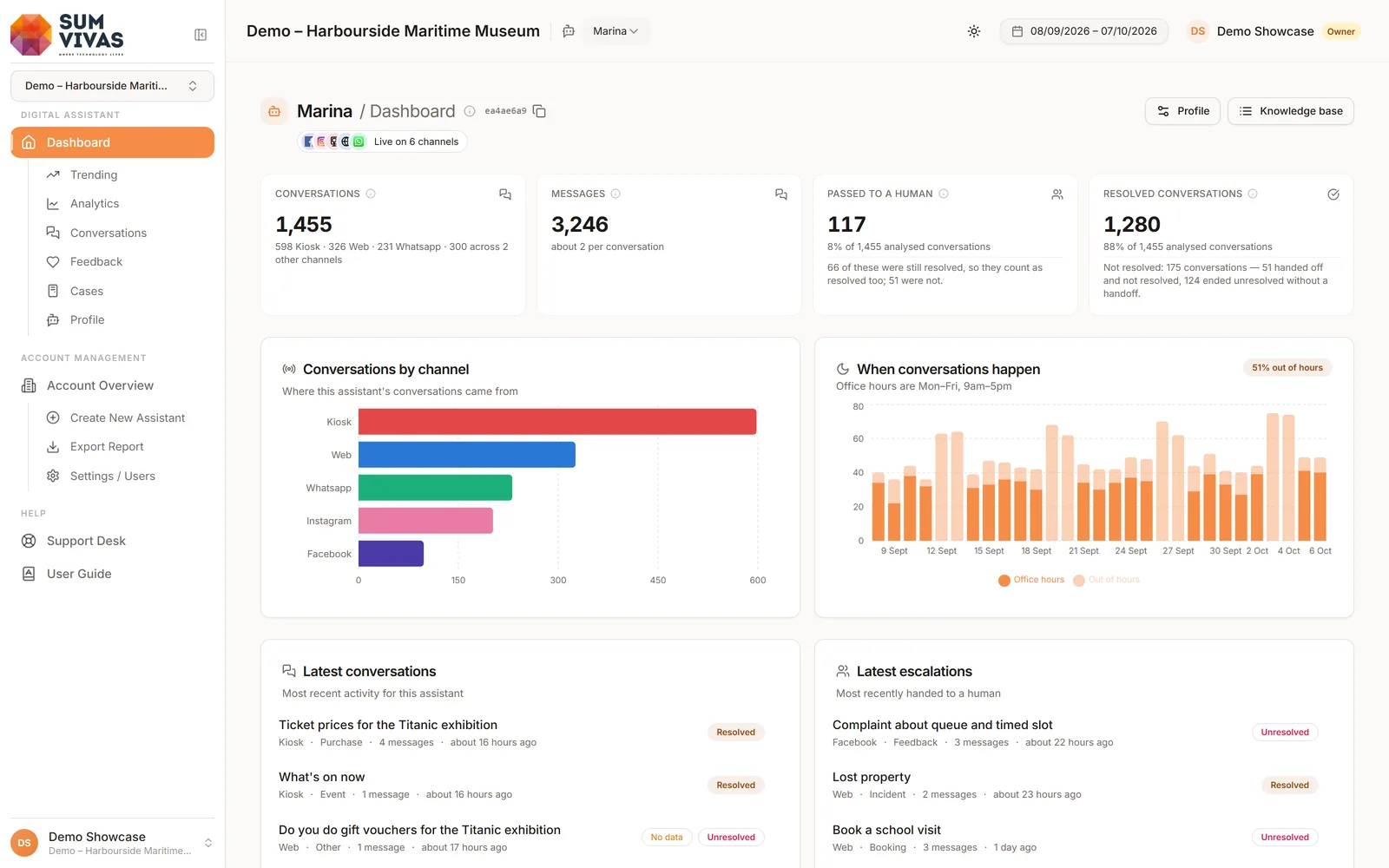Toggle light/dark theme sun icon
This screenshot has width=1389, height=868.
[974, 31]
